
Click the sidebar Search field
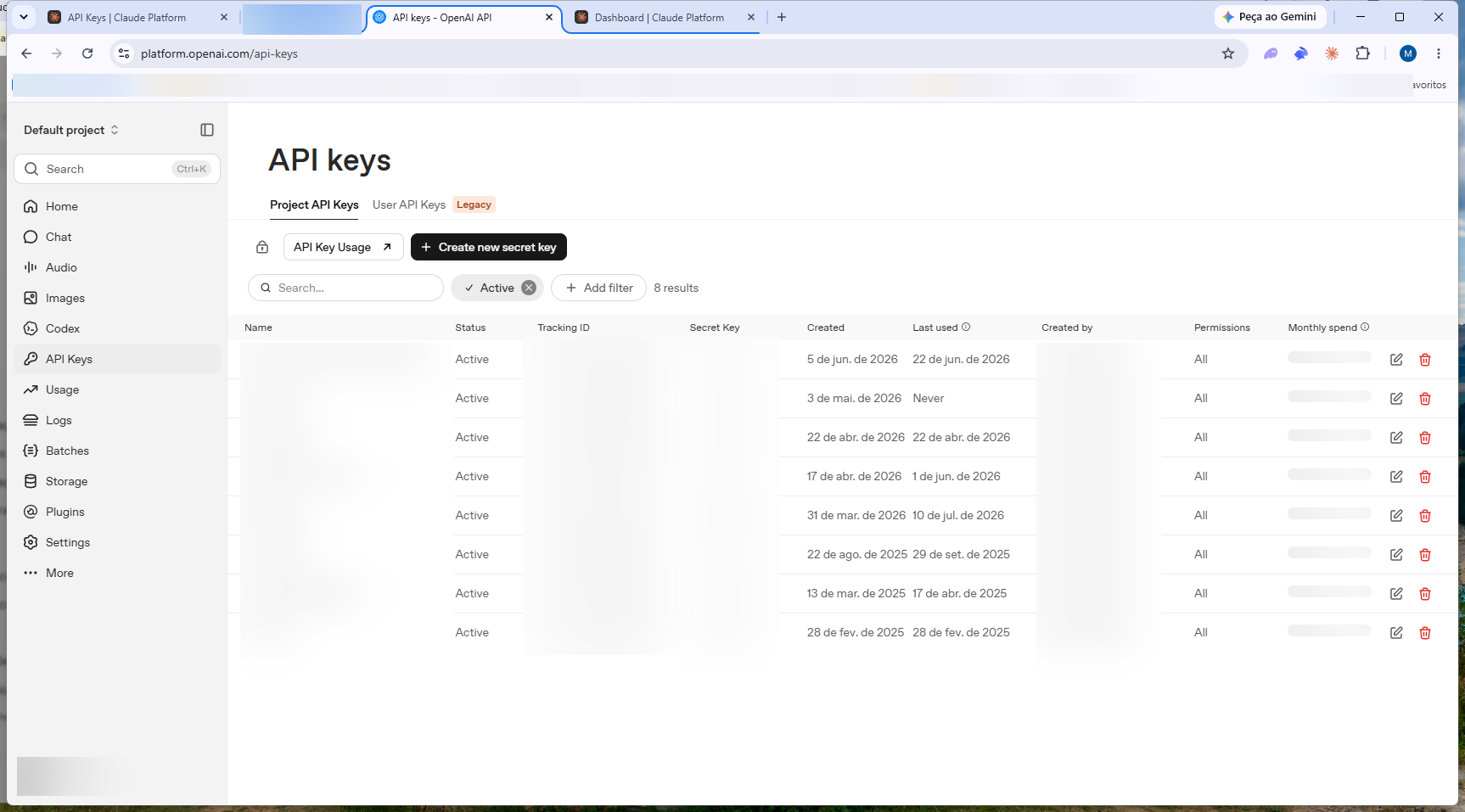point(117,169)
